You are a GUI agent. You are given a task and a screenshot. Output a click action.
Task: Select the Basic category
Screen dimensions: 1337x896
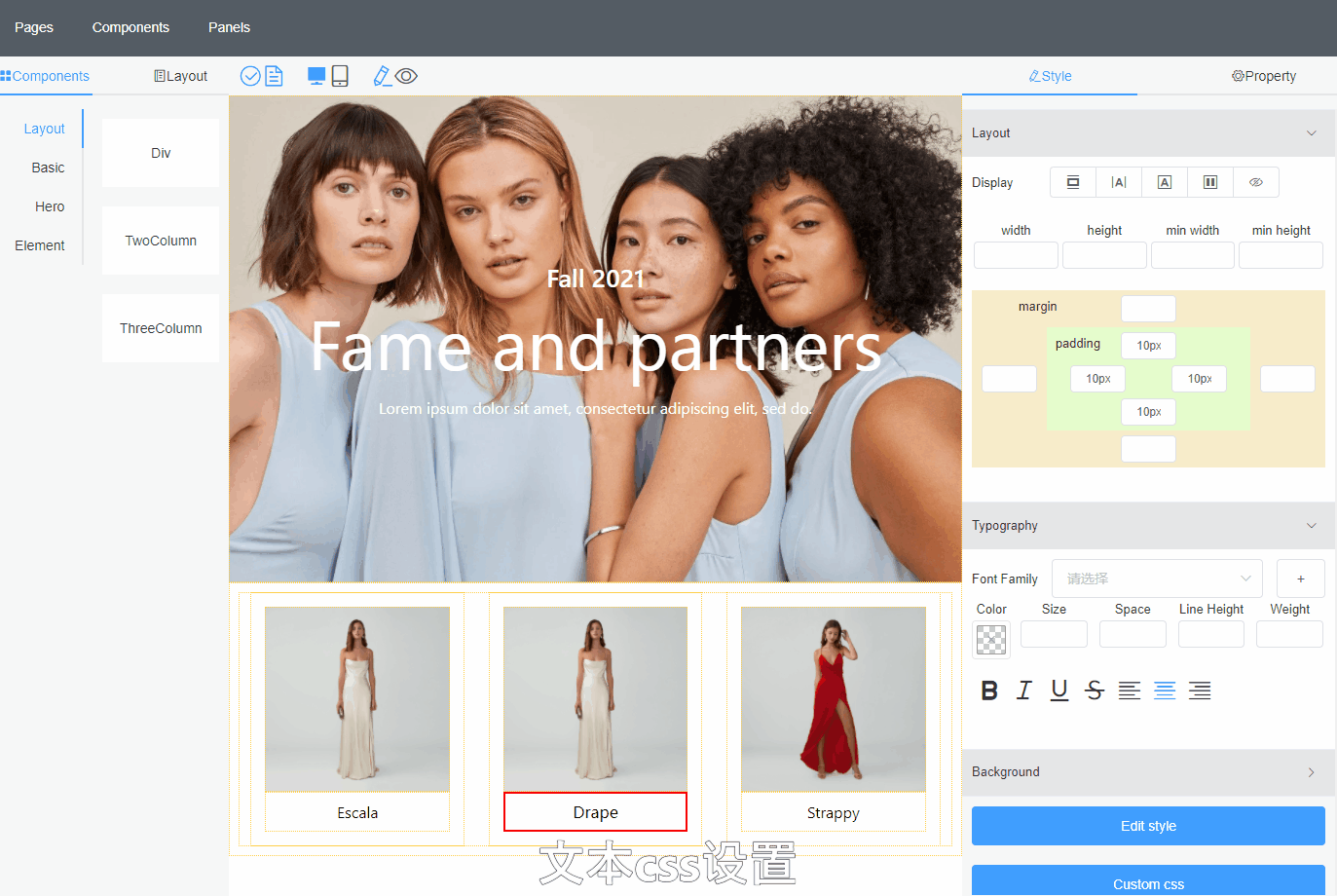click(48, 168)
